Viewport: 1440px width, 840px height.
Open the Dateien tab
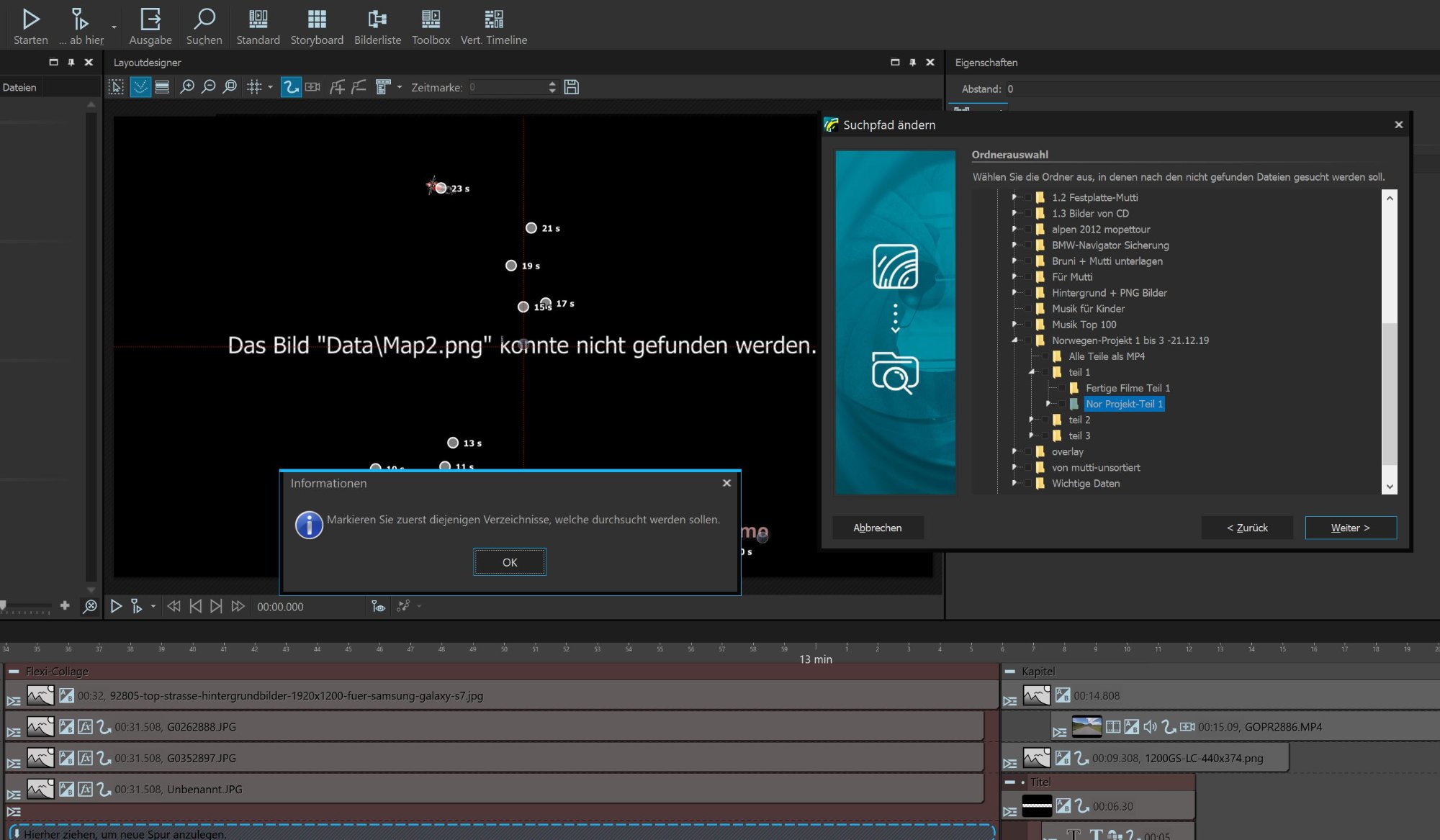click(19, 87)
